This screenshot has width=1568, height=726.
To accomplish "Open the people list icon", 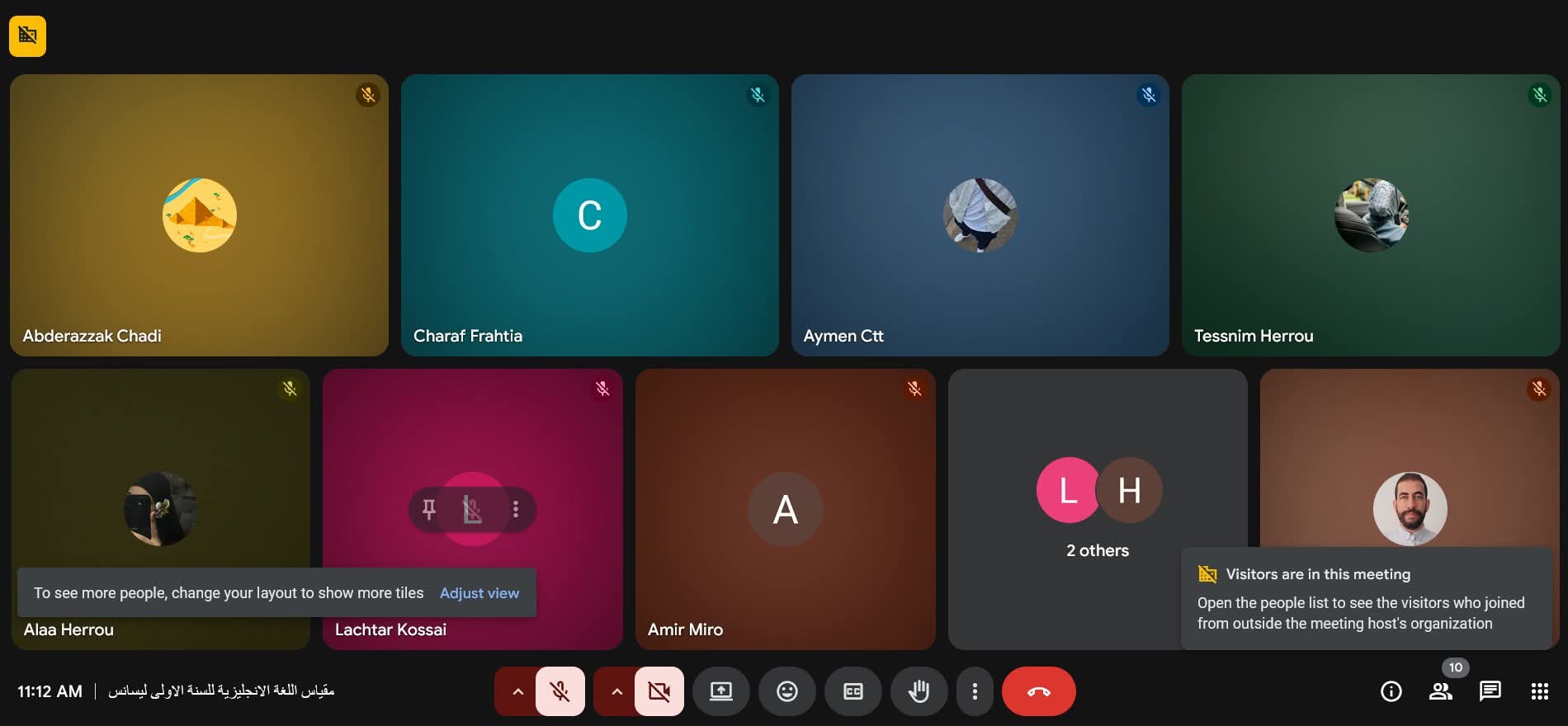I will click(1441, 691).
